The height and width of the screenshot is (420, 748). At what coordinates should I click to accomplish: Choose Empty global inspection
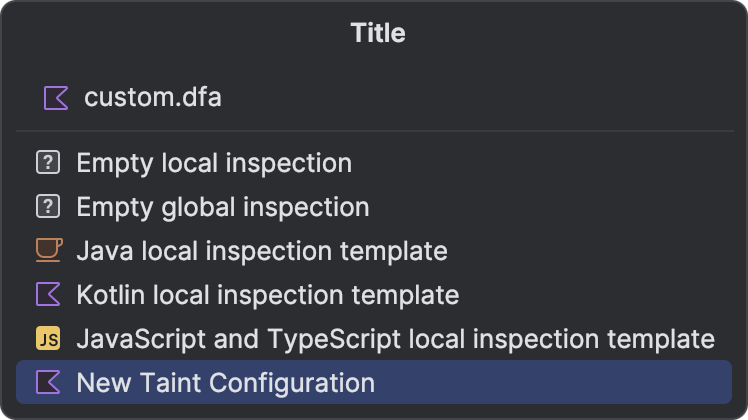point(374,206)
